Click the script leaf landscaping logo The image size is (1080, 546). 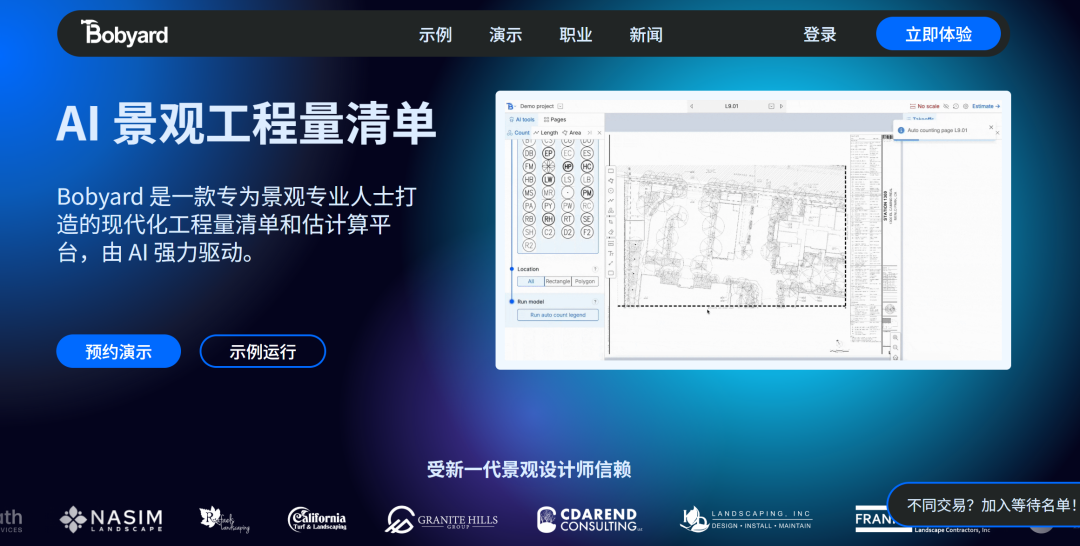click(x=225, y=519)
